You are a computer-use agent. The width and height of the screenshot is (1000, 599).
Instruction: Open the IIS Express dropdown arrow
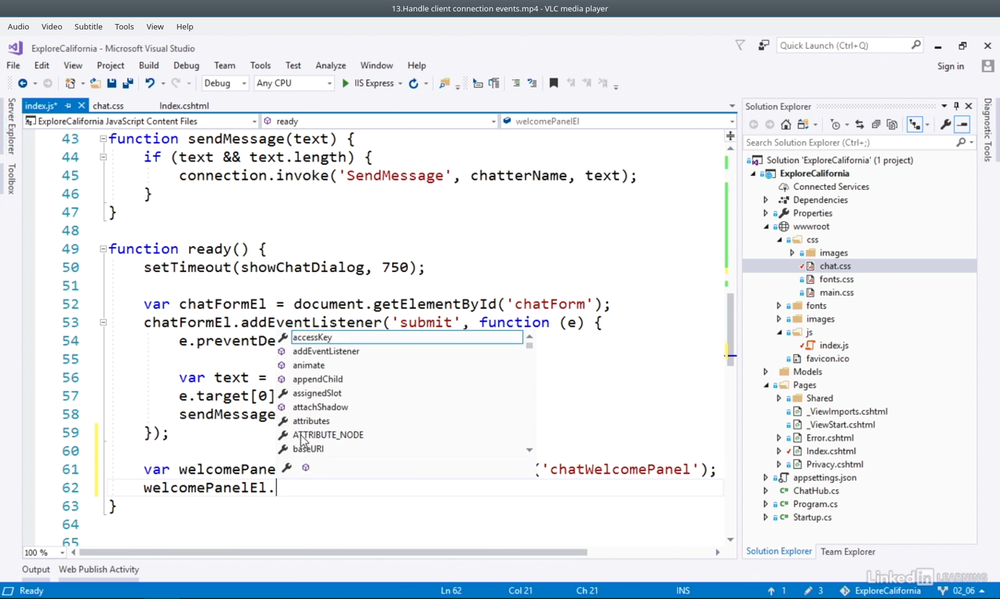(x=401, y=84)
